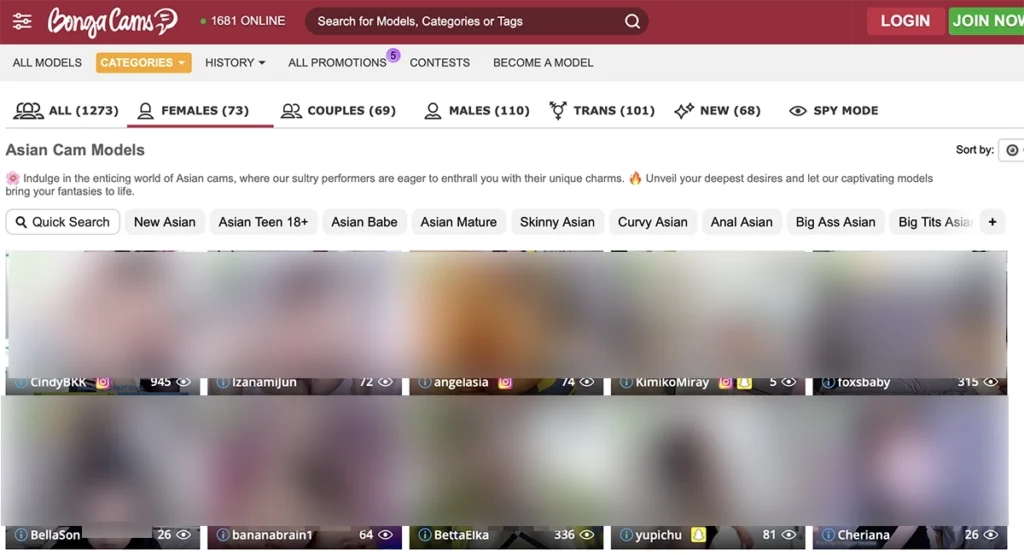Click the Instagram icon beside angelasia

[505, 383]
